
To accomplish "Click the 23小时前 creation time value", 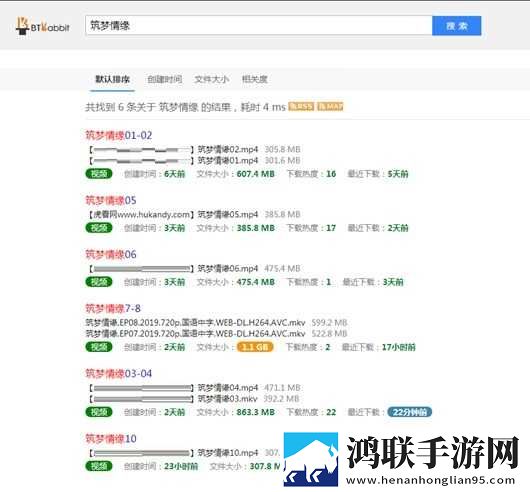I will point(181,466).
